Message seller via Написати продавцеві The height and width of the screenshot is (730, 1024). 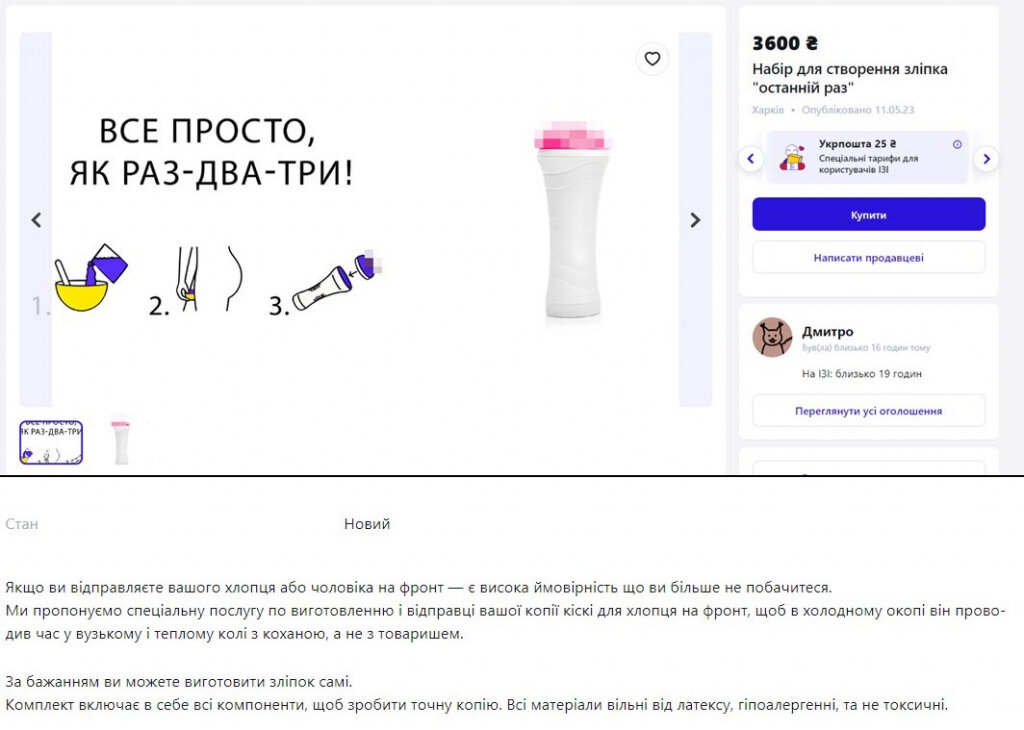pyautogui.click(x=869, y=258)
